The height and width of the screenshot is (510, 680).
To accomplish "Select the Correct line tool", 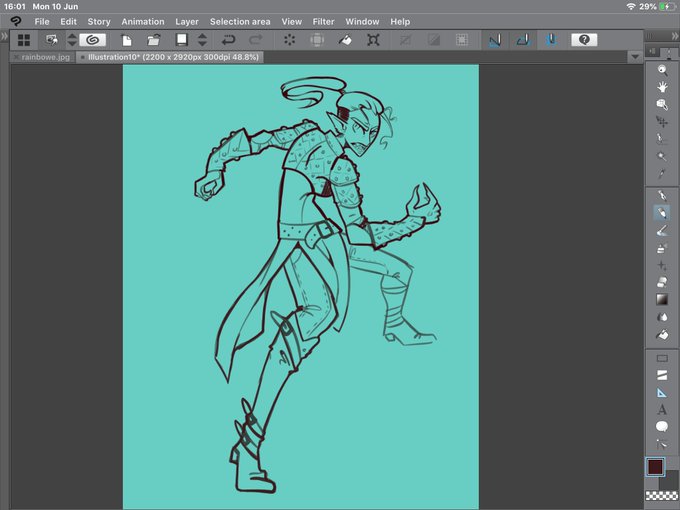I will (662, 444).
